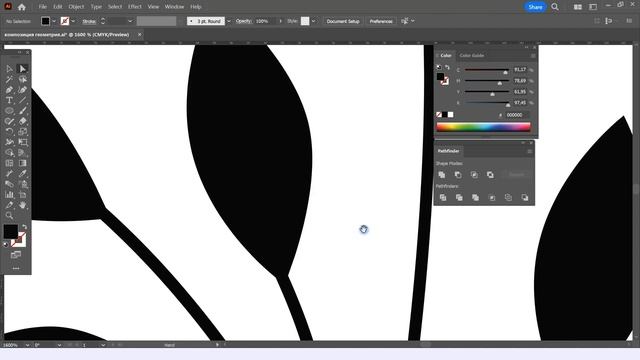This screenshot has height=360, width=640.
Task: Click the Preferences button
Action: coord(381,21)
